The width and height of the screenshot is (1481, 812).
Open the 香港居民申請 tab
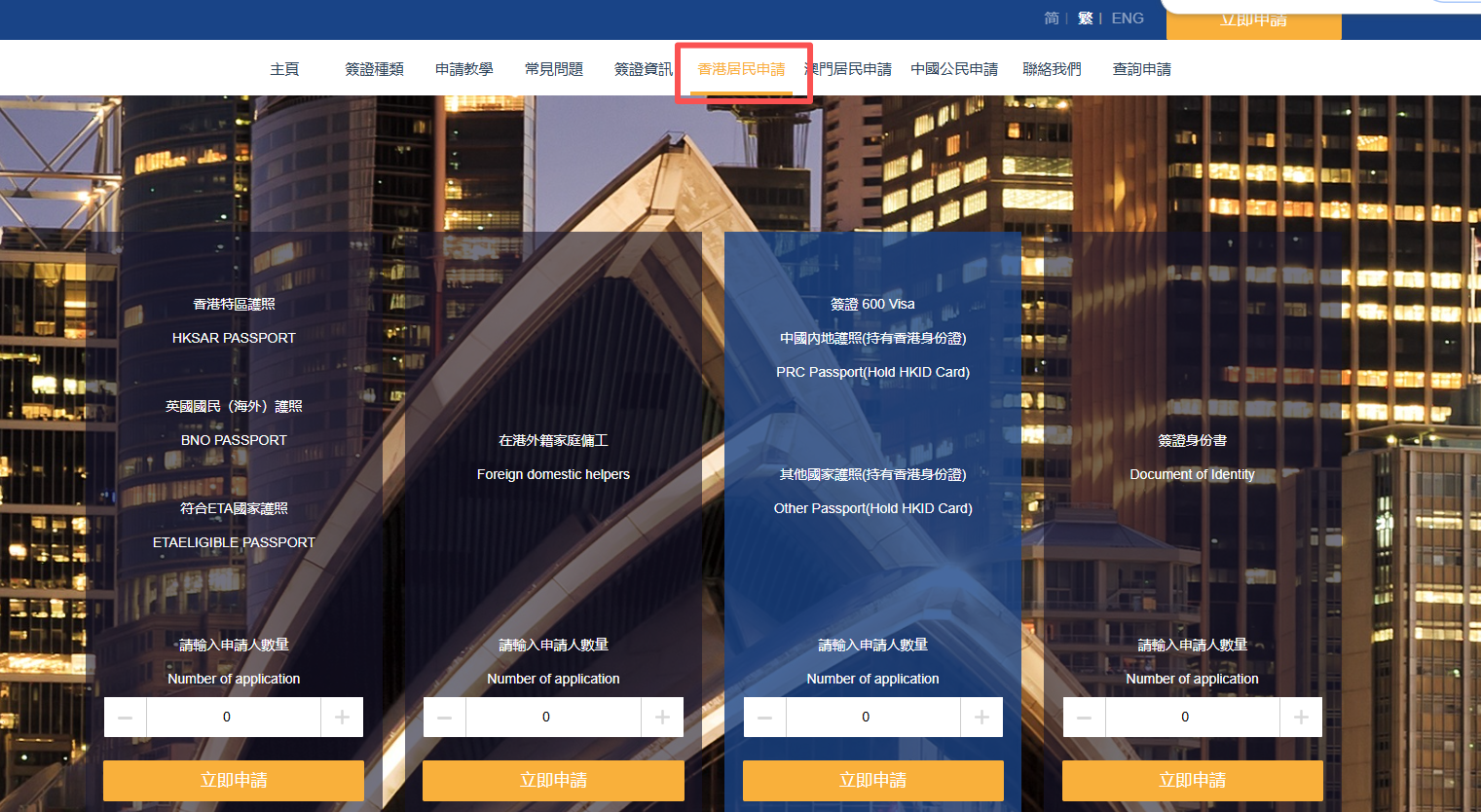click(x=741, y=69)
